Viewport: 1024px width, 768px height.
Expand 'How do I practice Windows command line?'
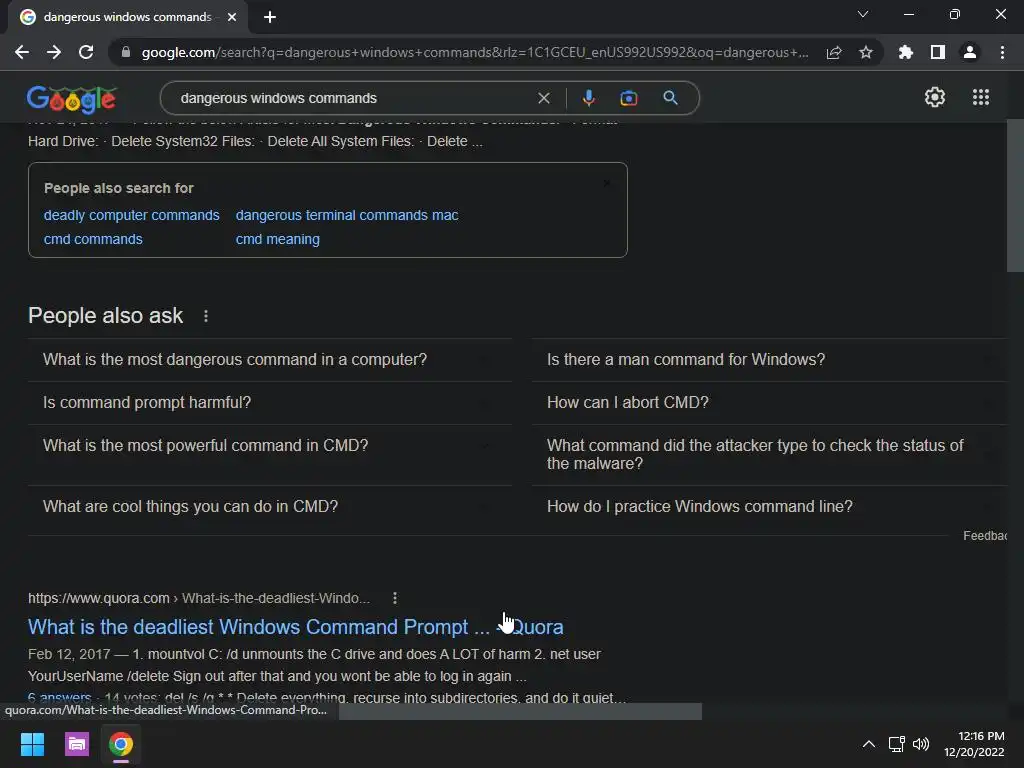769,507
